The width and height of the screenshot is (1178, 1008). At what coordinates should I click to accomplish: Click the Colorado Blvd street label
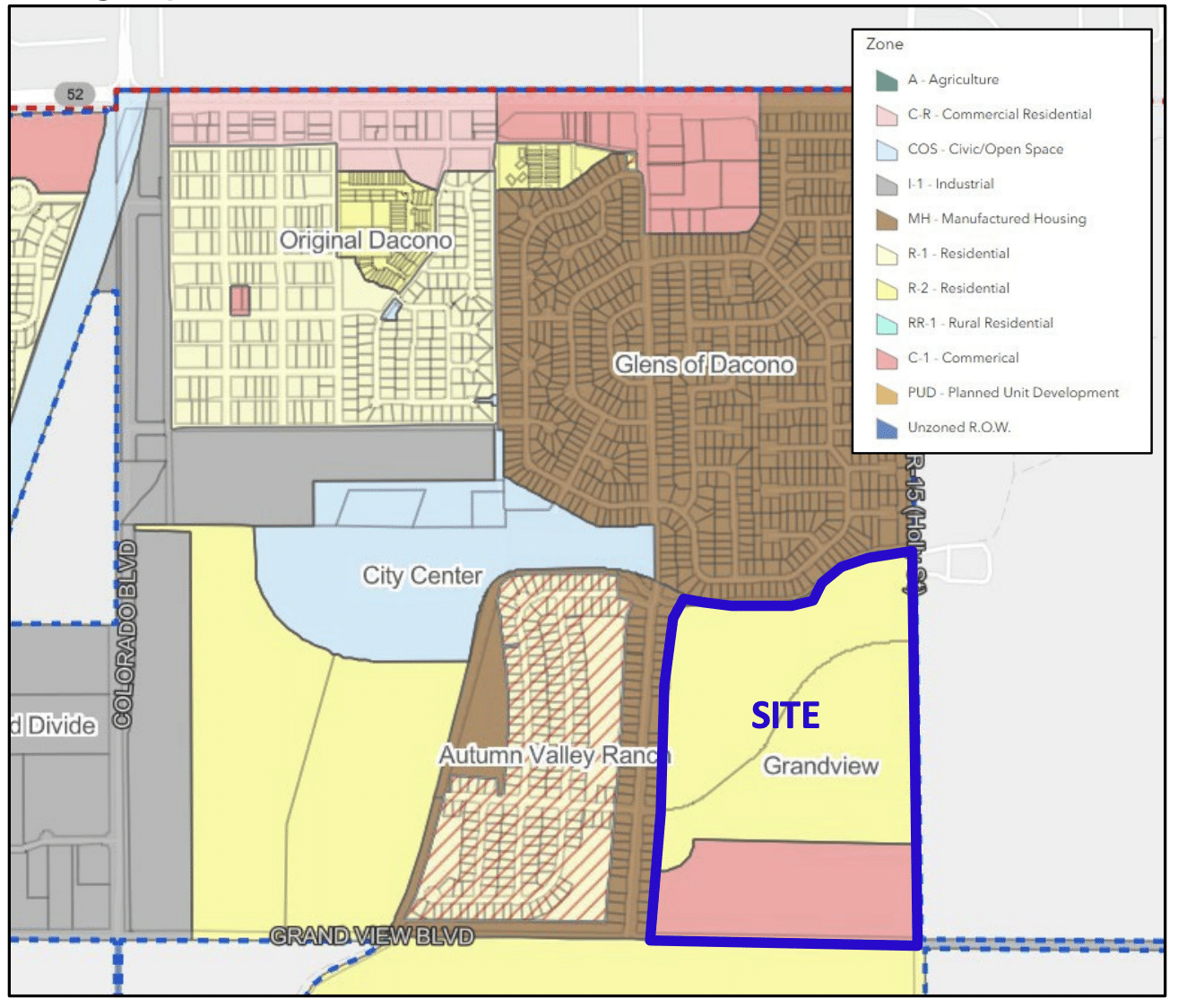pos(125,635)
